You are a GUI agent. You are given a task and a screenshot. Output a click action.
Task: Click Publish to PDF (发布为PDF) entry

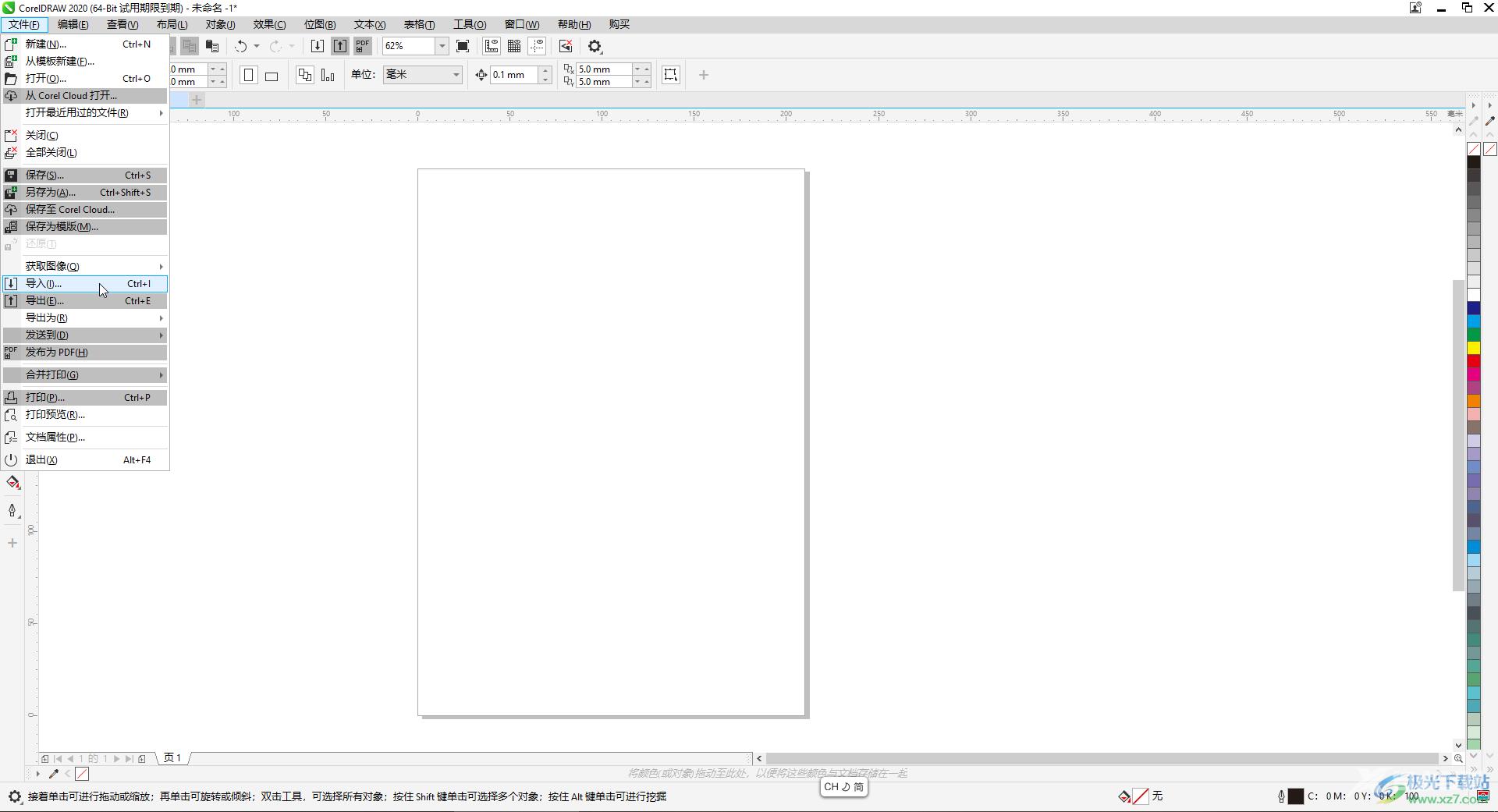[x=85, y=353]
